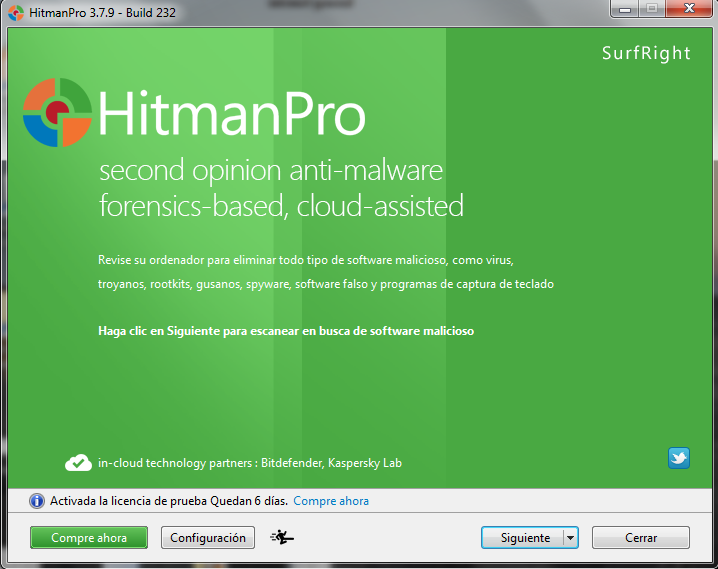This screenshot has height=569, width=718.
Task: Open the Configuración settings button
Action: pyautogui.click(x=208, y=538)
